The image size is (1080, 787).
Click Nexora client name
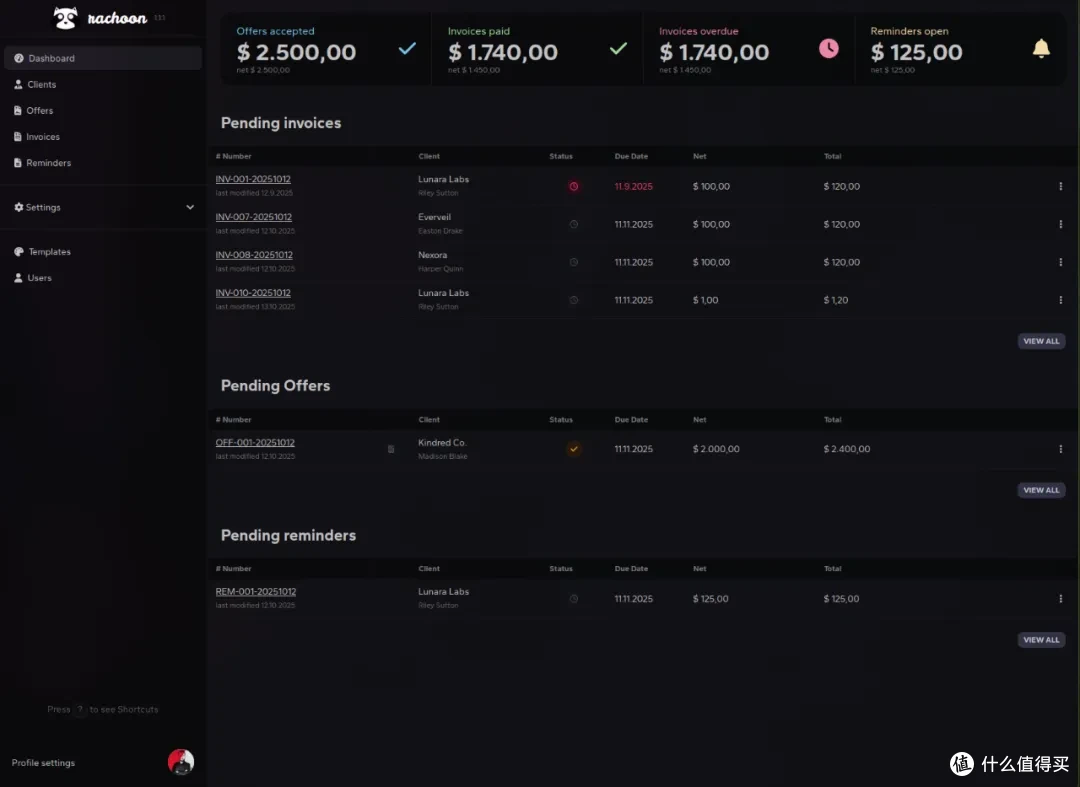(432, 255)
